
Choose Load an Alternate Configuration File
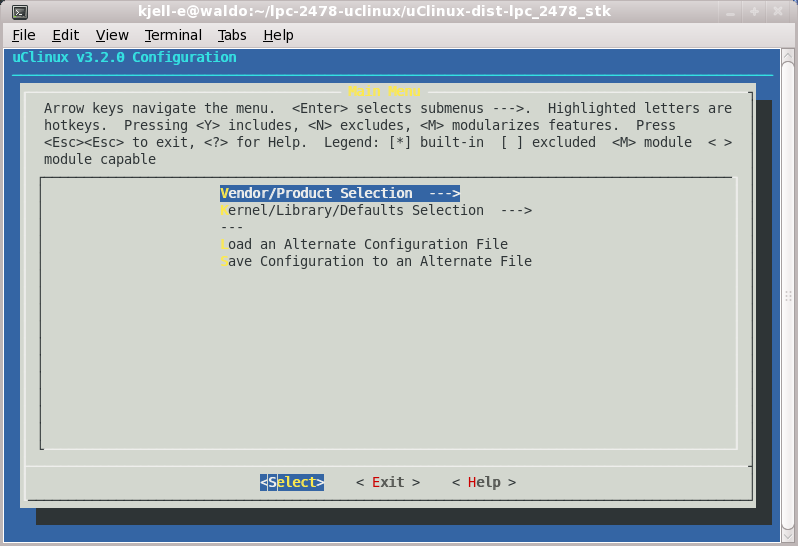[364, 244]
